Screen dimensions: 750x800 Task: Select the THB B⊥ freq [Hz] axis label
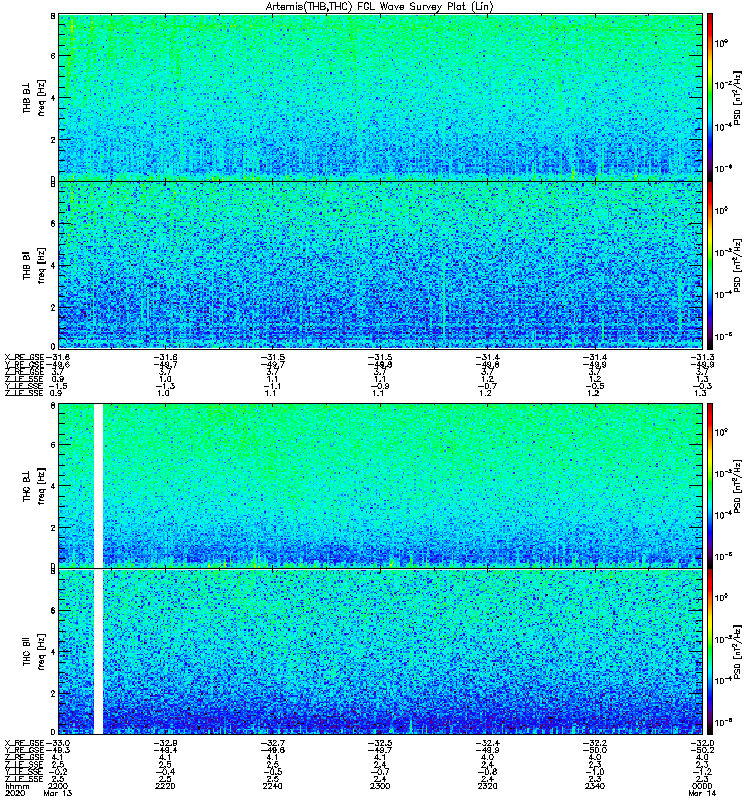(34, 97)
